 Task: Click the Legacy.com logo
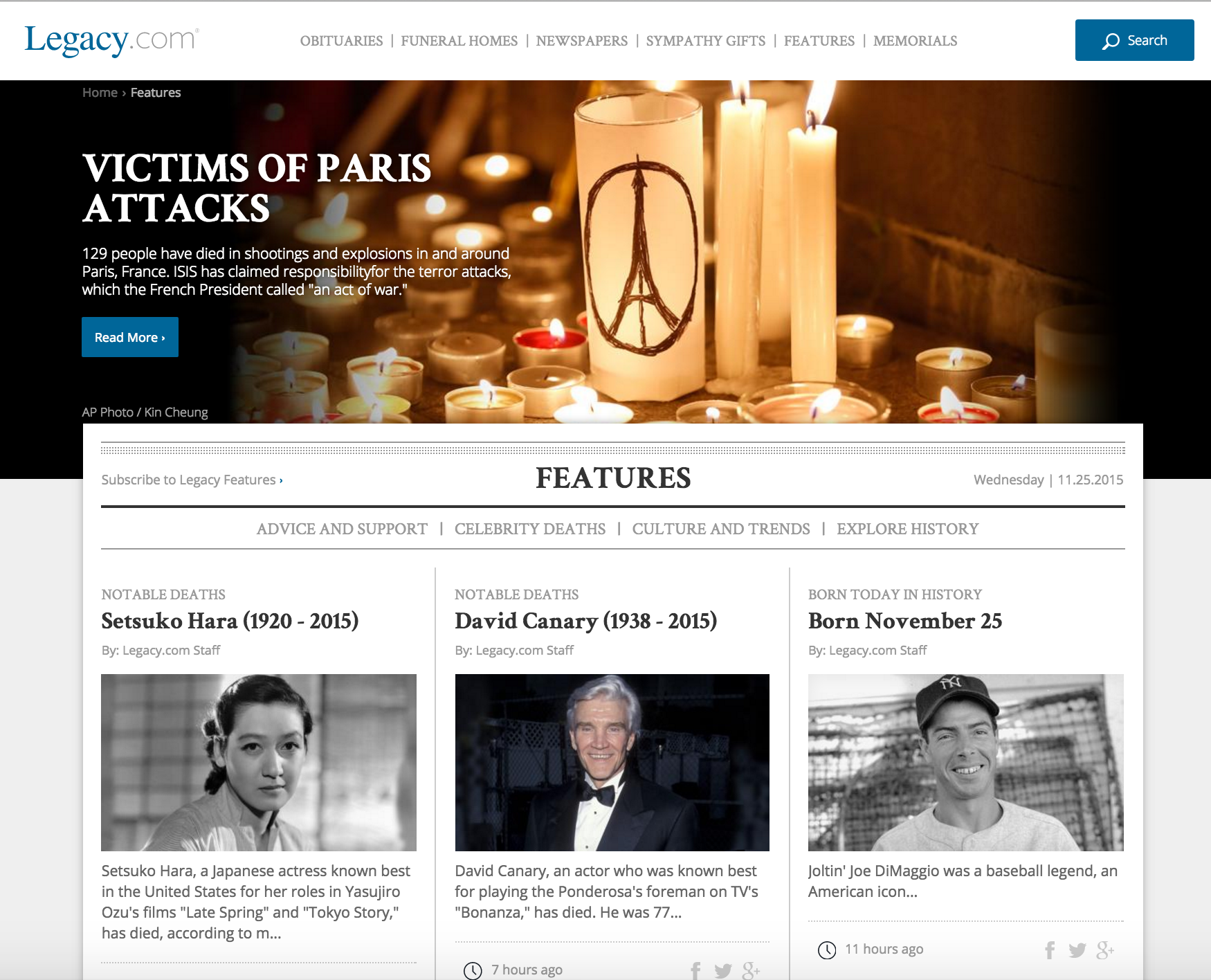111,40
